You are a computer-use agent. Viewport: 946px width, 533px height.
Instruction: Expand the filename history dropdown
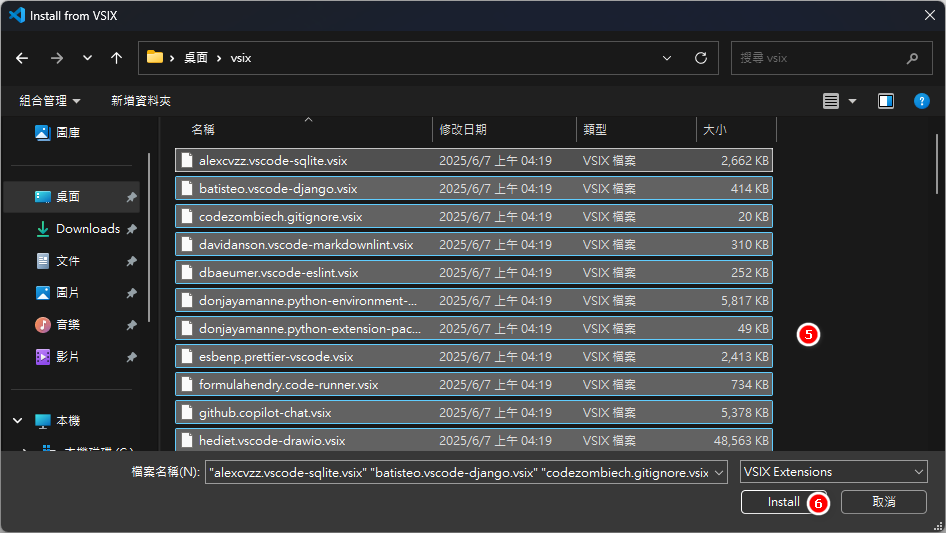pos(719,473)
